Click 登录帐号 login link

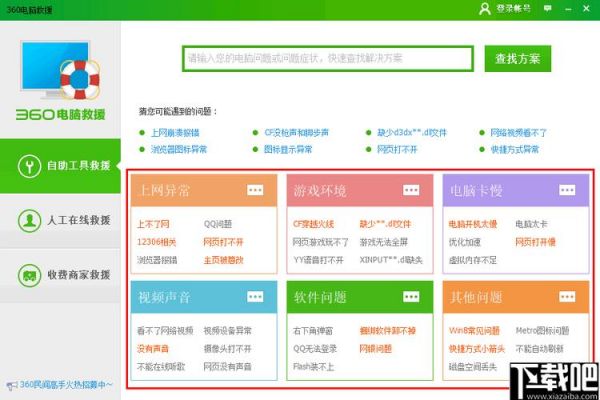click(x=514, y=8)
